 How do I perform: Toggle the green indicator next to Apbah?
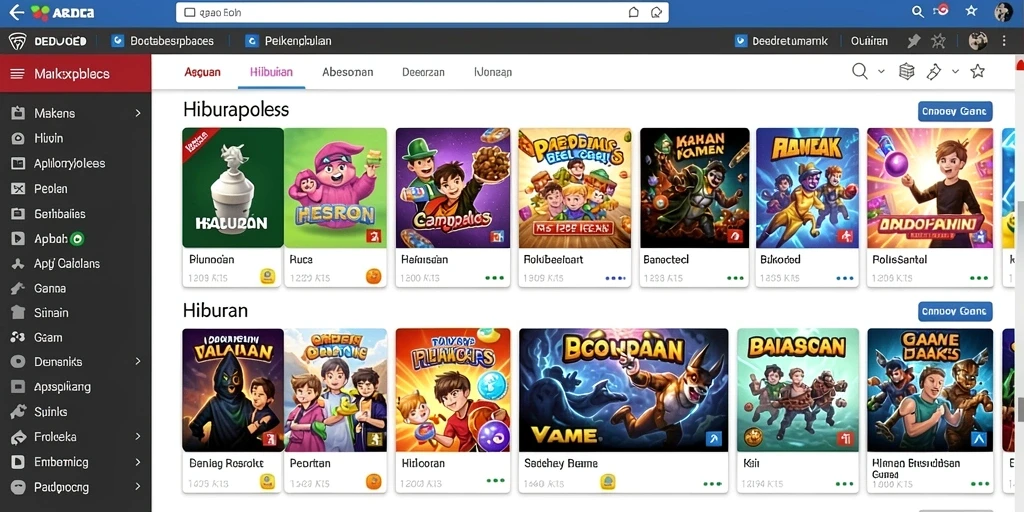[77, 239]
